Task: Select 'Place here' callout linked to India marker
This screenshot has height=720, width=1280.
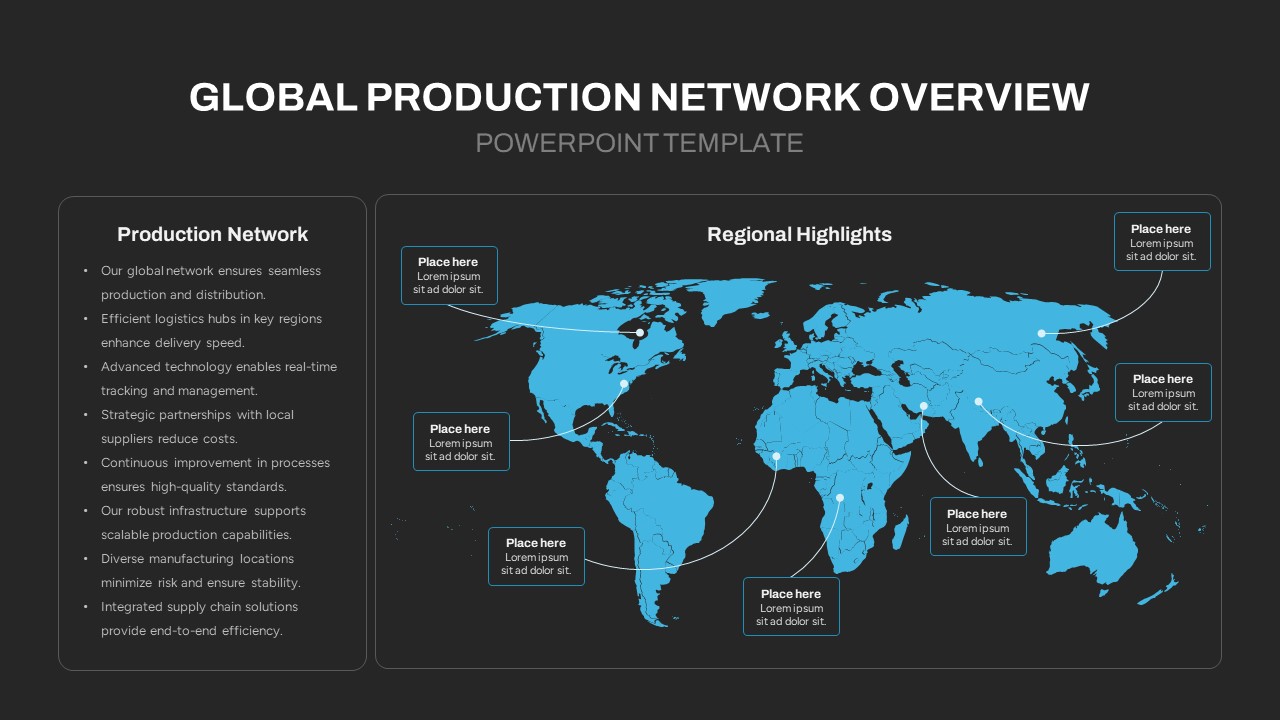Action: [x=1163, y=392]
